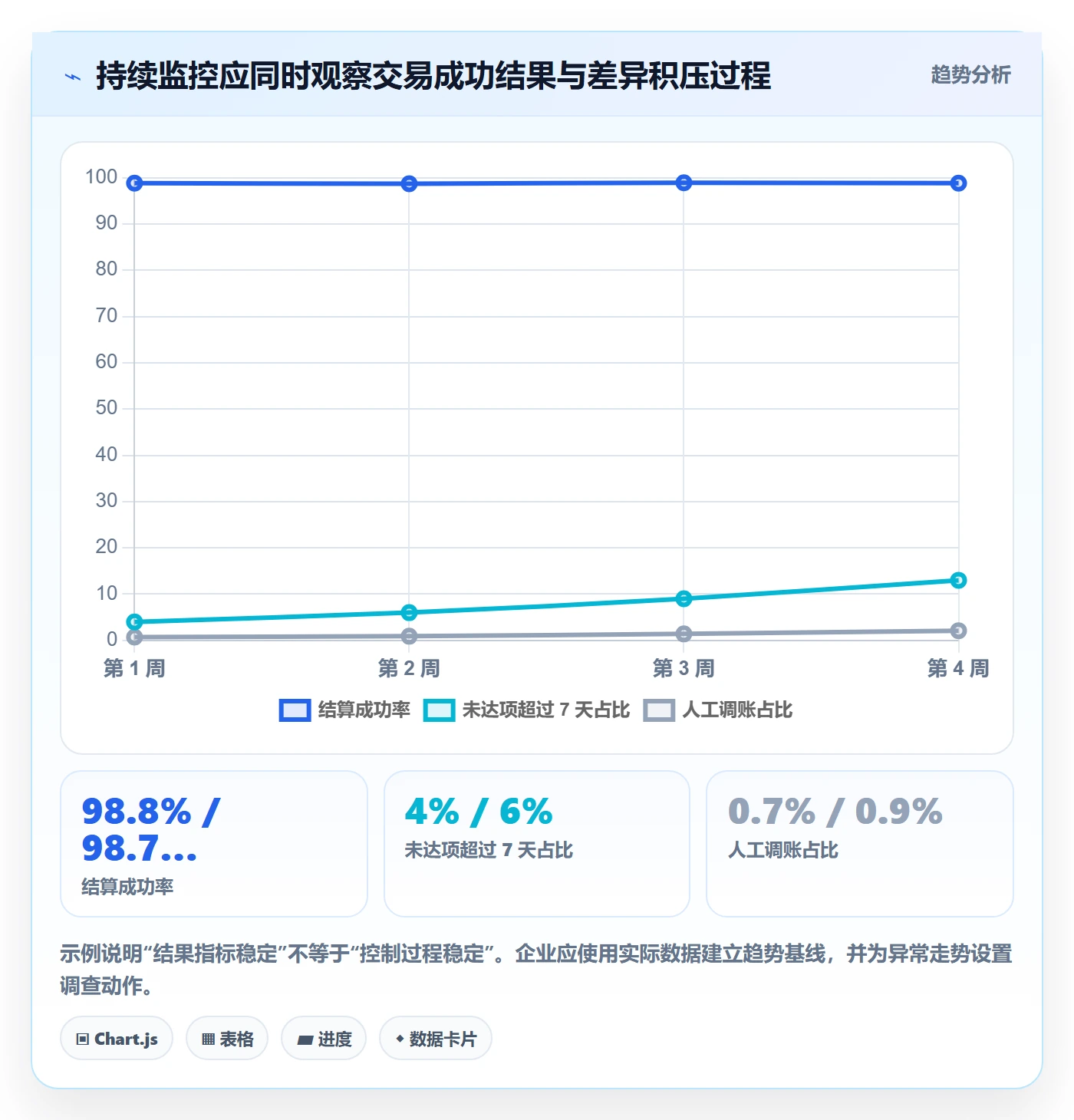Viewport: 1074px width, 1120px height.
Task: Click the diamond icon in 数据卡片 tag
Action: pyautogui.click(x=400, y=1039)
